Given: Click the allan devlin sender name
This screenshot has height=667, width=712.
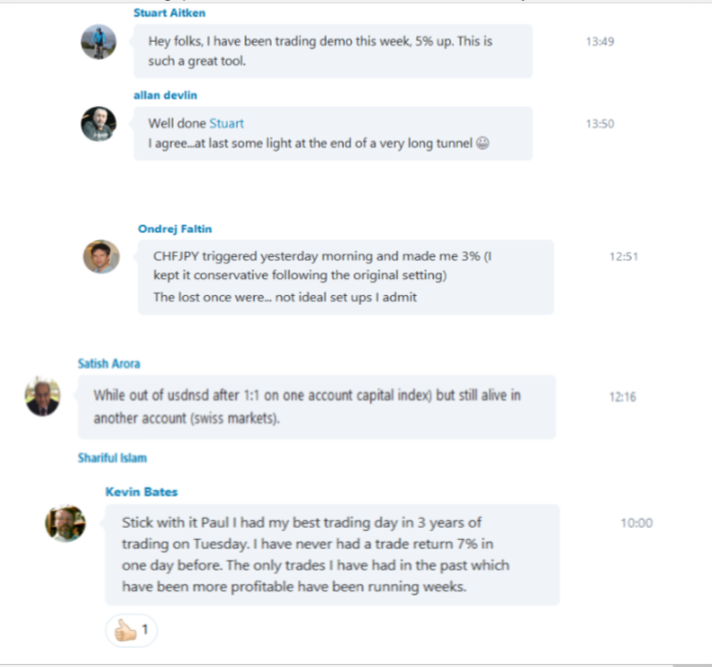Looking at the screenshot, I should pyautogui.click(x=166, y=95).
